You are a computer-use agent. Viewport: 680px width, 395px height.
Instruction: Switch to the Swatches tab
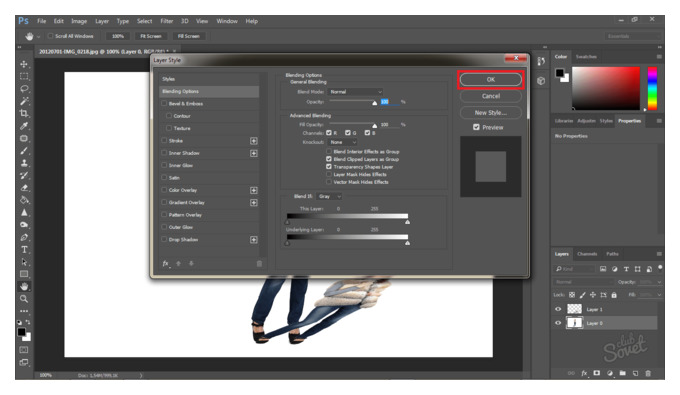pyautogui.click(x=586, y=57)
